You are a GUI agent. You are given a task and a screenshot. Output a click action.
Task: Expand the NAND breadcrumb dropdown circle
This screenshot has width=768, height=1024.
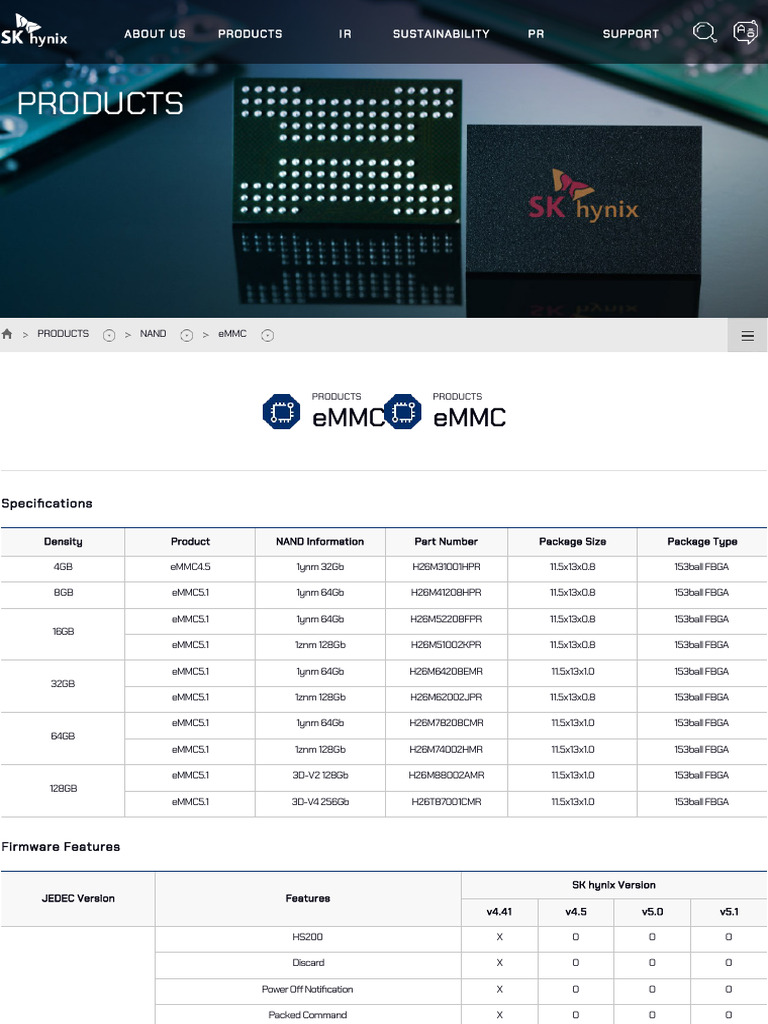tap(186, 335)
